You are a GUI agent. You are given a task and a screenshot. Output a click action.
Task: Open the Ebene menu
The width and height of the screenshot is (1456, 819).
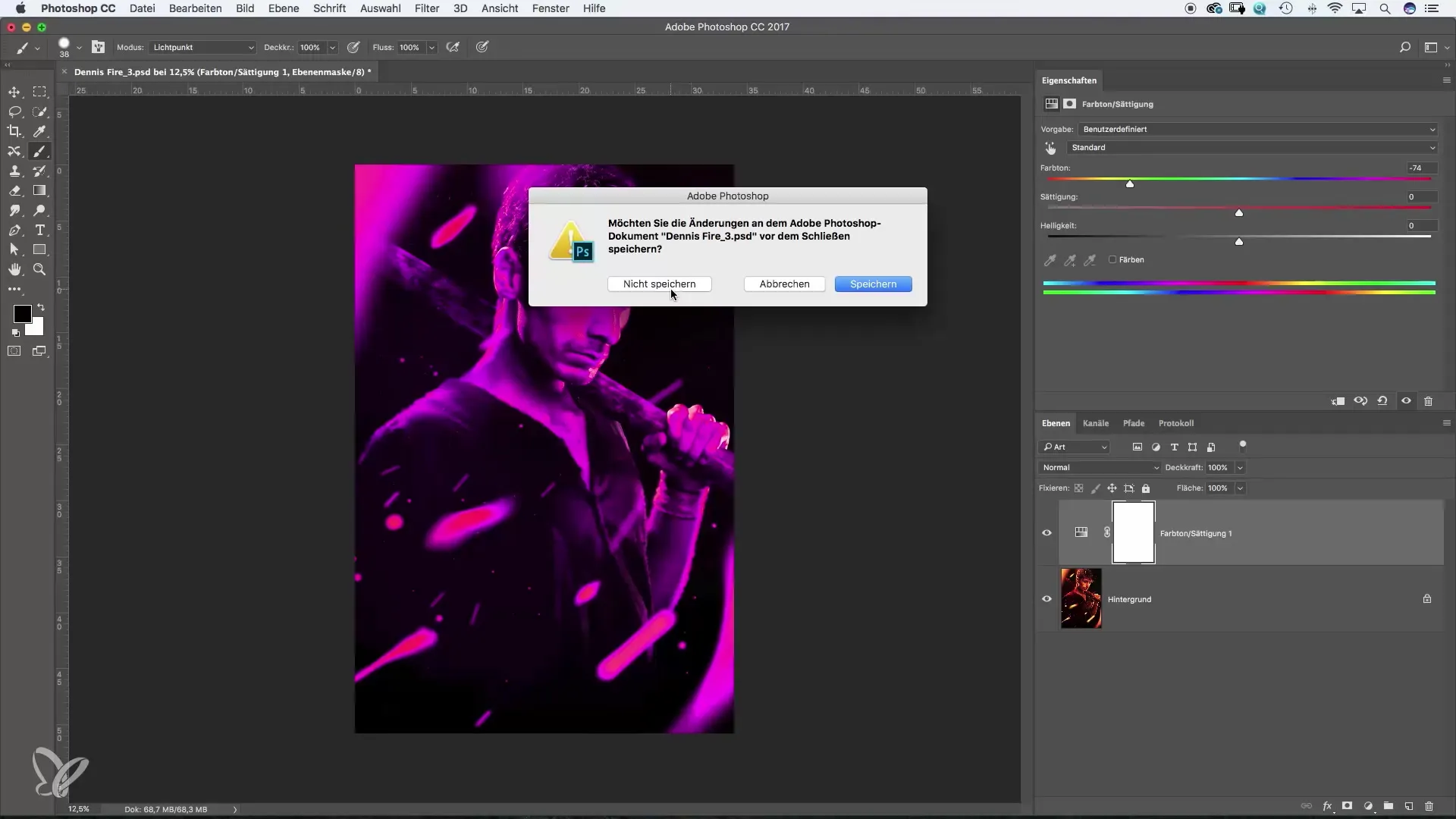284,8
